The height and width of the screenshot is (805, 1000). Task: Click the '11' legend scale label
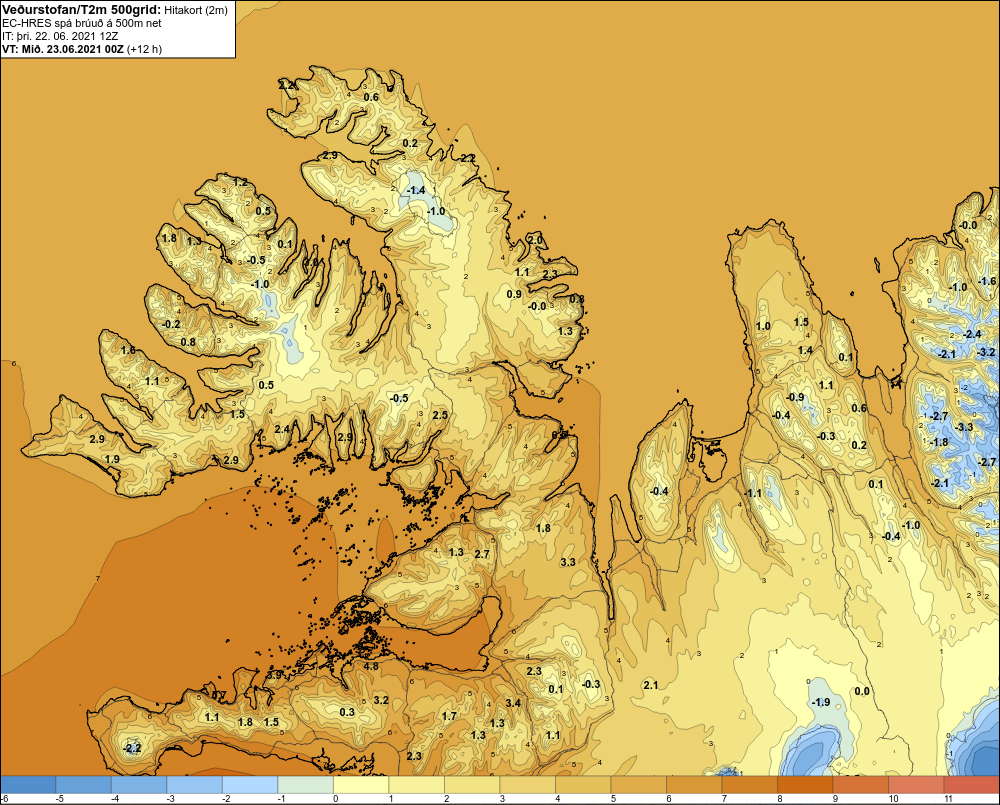coord(948,799)
